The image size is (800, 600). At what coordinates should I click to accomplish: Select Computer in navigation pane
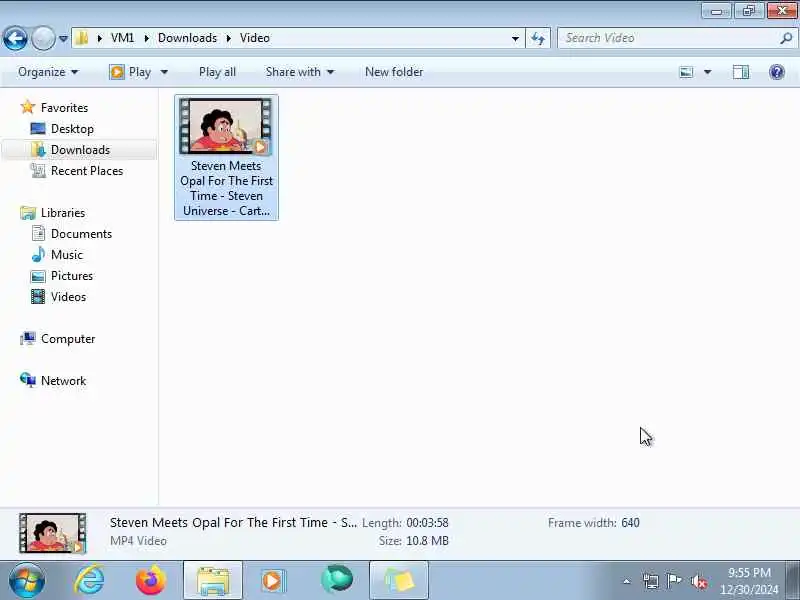(68, 339)
